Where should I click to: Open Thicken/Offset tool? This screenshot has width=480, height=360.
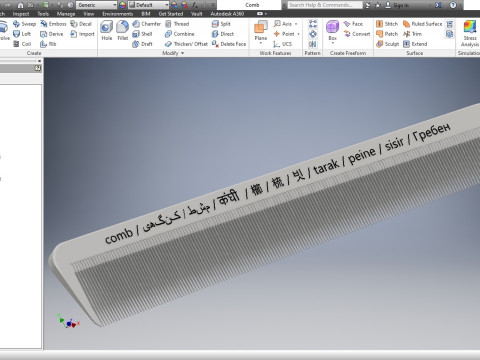point(186,44)
